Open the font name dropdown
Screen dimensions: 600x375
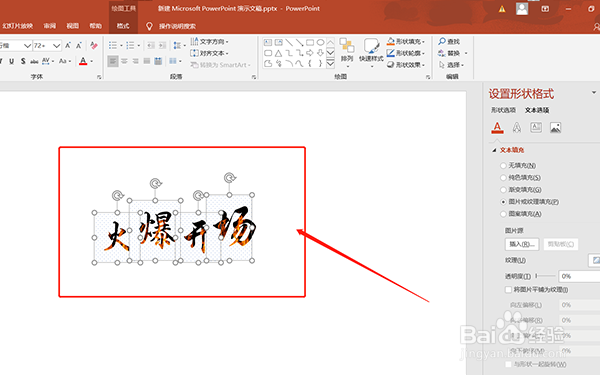[x=27, y=46]
